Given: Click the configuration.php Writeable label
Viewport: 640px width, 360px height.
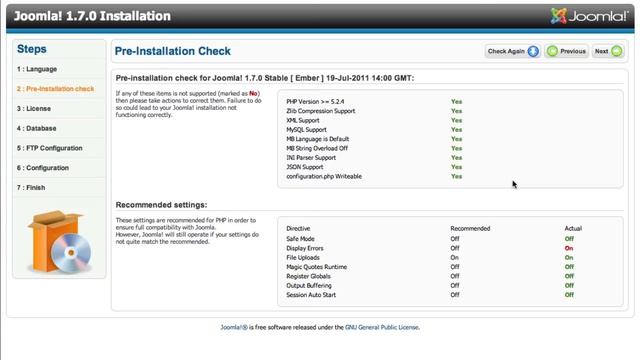Looking at the screenshot, I should [x=324, y=177].
